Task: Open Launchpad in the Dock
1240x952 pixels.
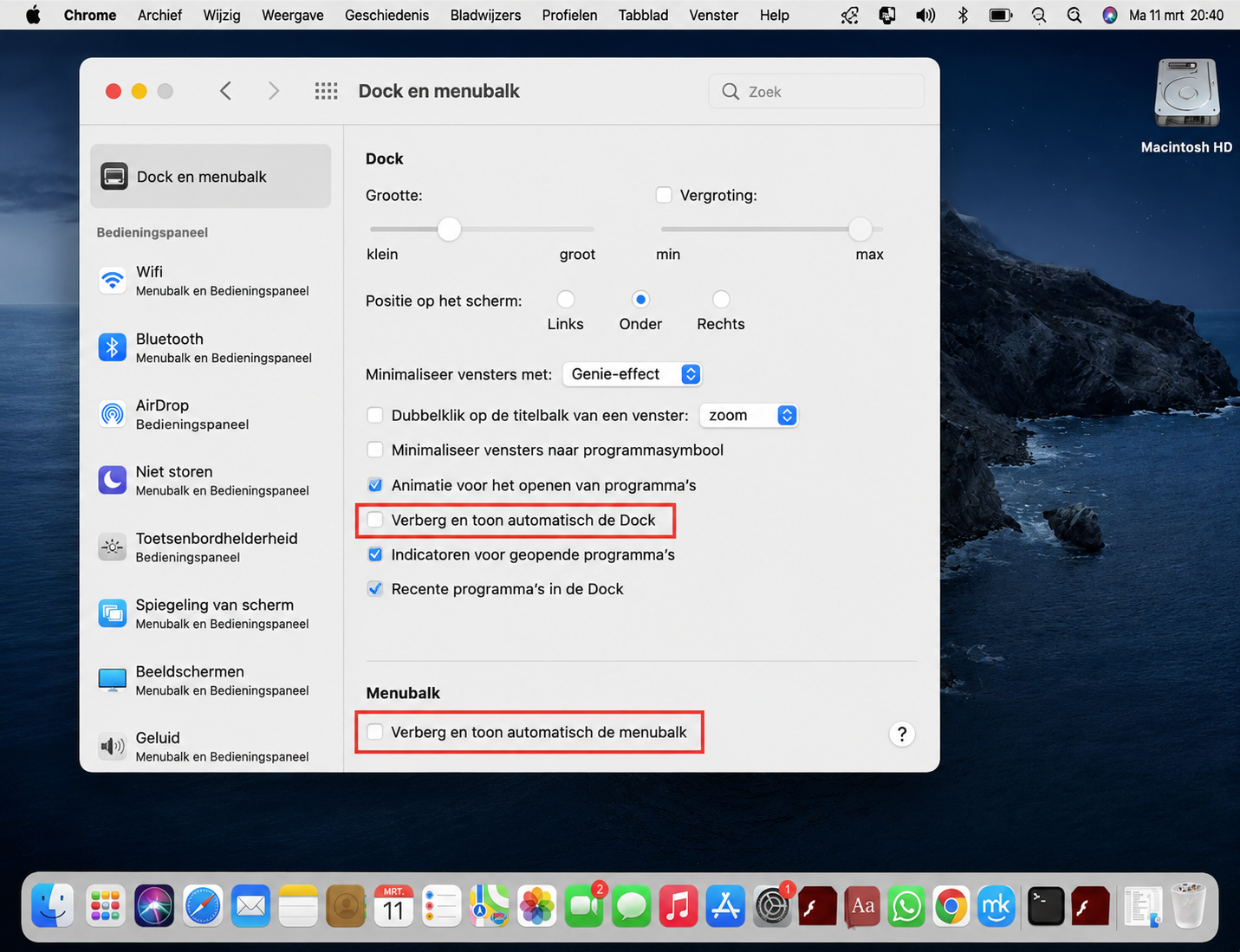Action: (106, 906)
